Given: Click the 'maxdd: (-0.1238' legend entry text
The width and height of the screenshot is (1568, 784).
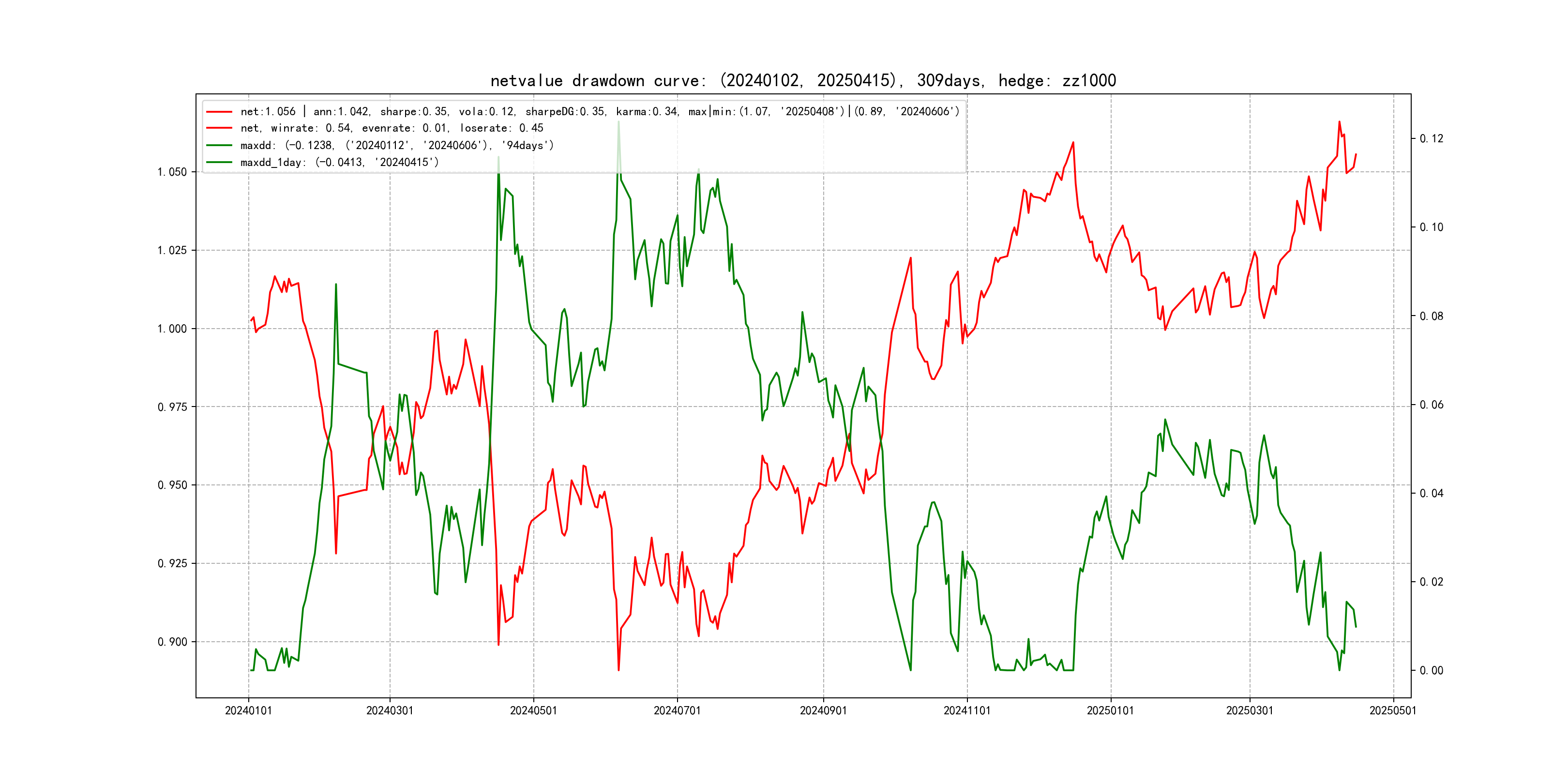Looking at the screenshot, I should click(397, 146).
